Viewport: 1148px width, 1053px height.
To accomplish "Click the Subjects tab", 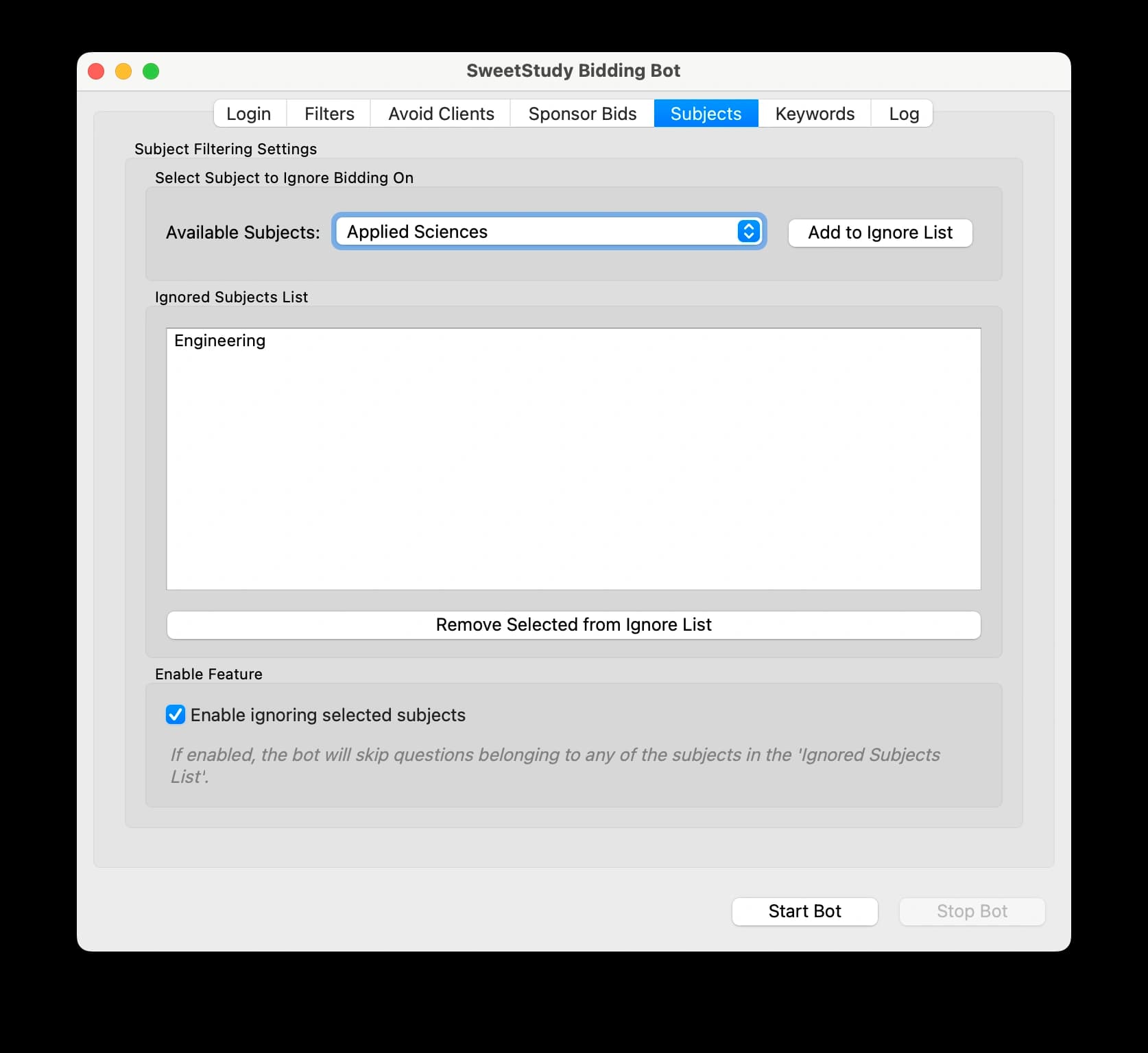I will pos(706,114).
